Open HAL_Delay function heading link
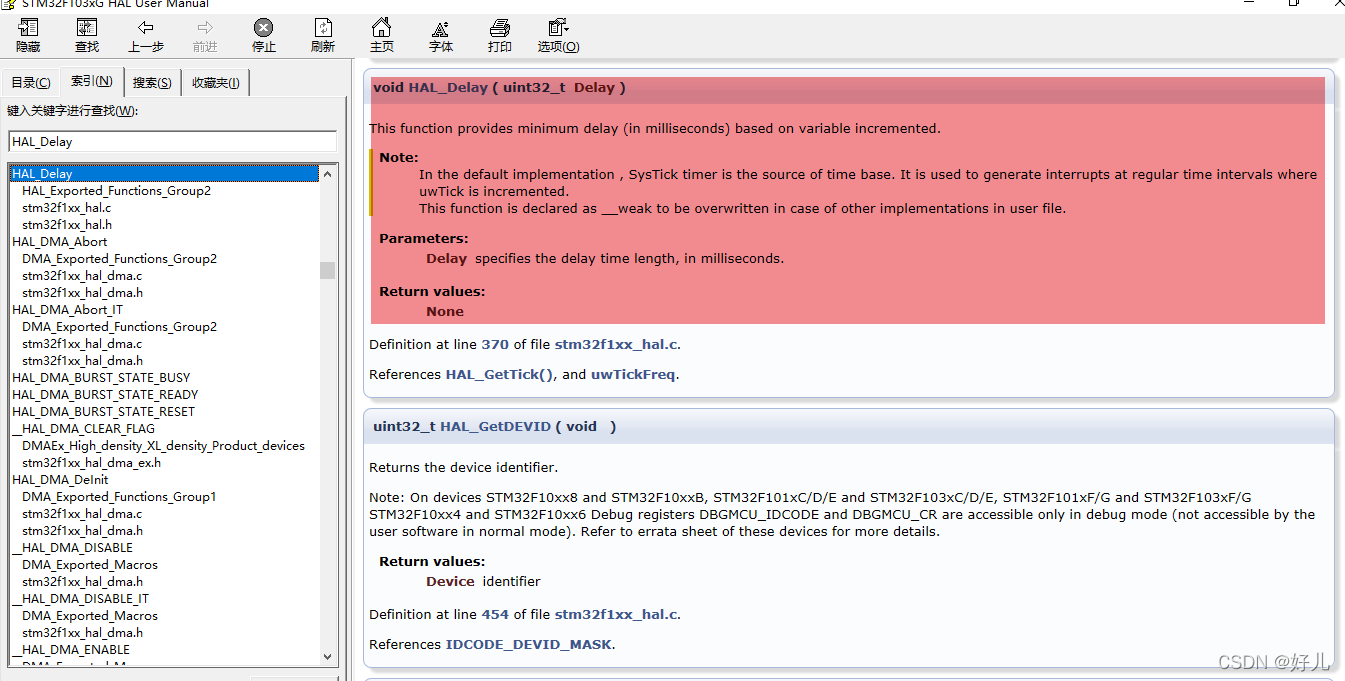Image resolution: width=1345 pixels, height=681 pixels. [448, 87]
